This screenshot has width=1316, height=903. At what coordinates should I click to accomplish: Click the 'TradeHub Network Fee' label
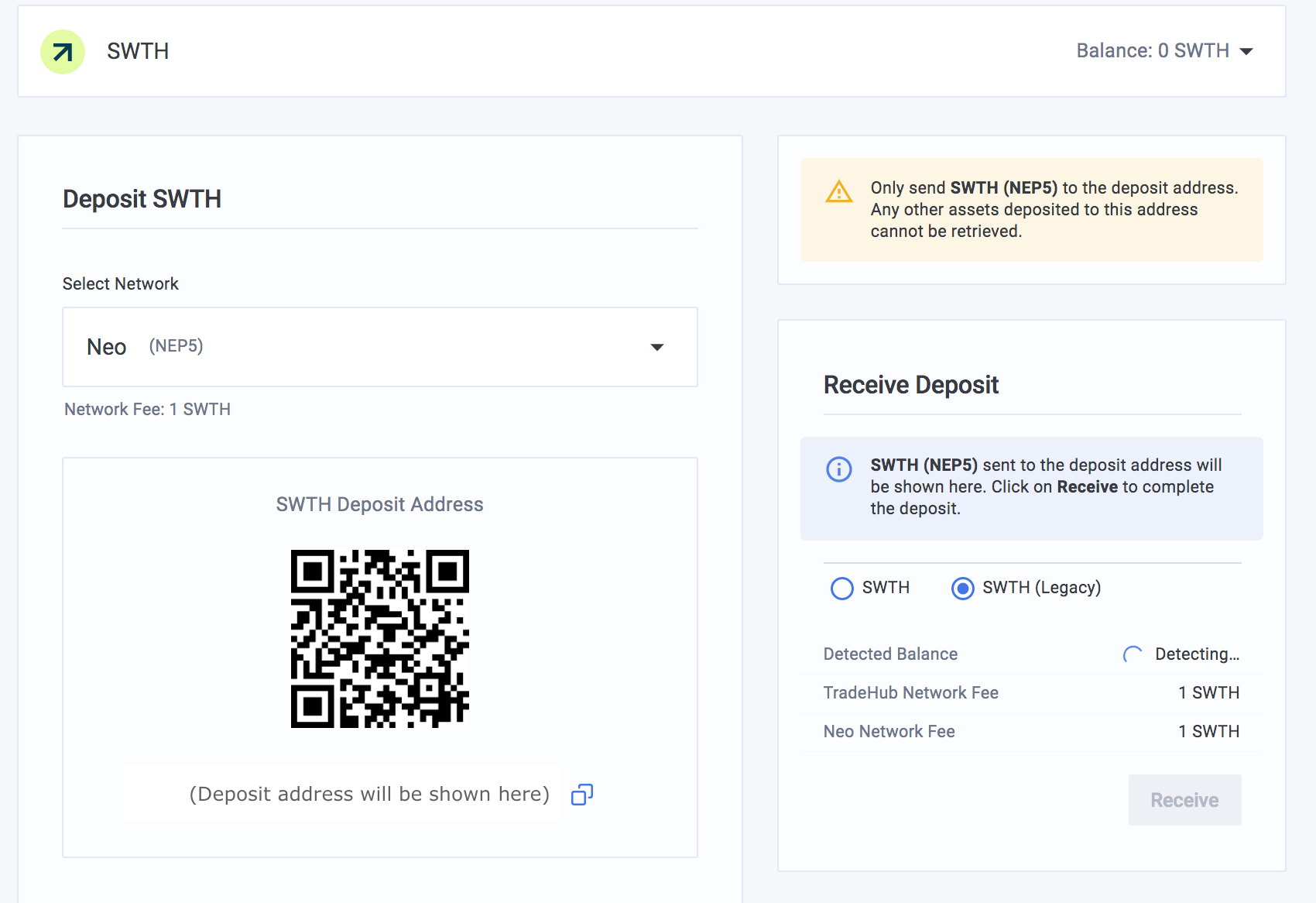[x=910, y=692]
